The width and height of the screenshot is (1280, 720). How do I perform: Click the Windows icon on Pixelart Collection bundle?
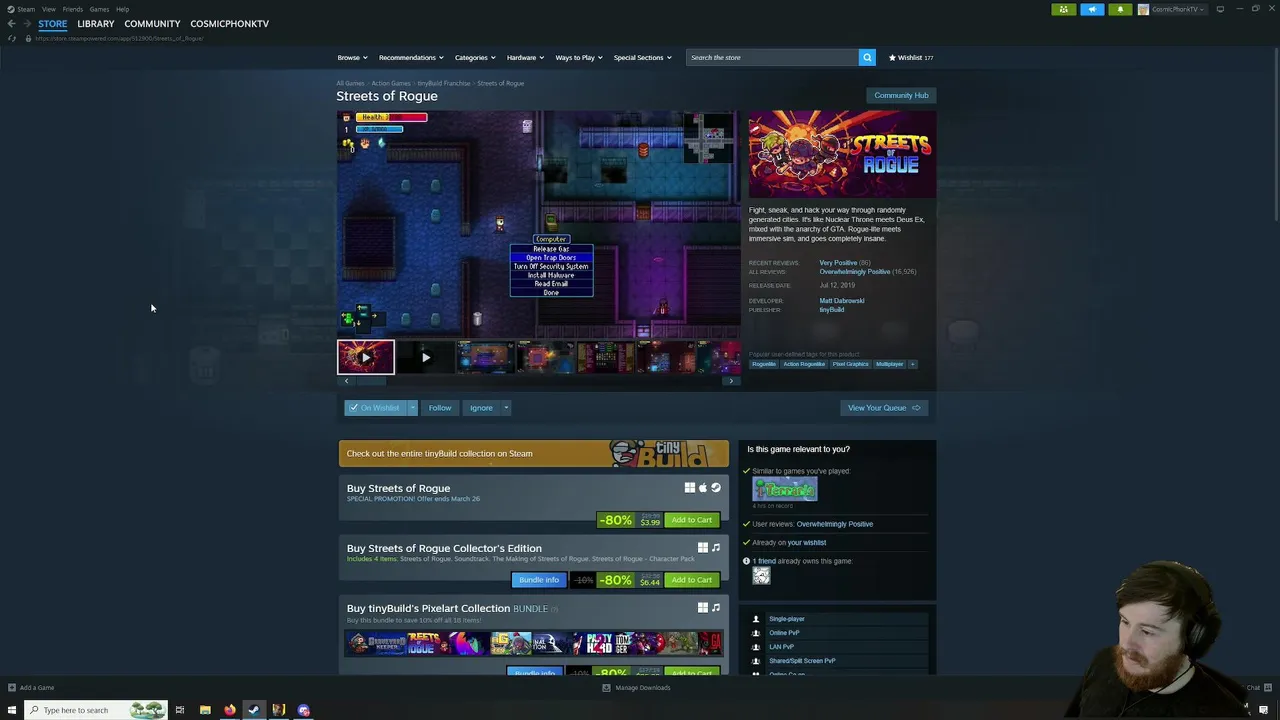703,608
